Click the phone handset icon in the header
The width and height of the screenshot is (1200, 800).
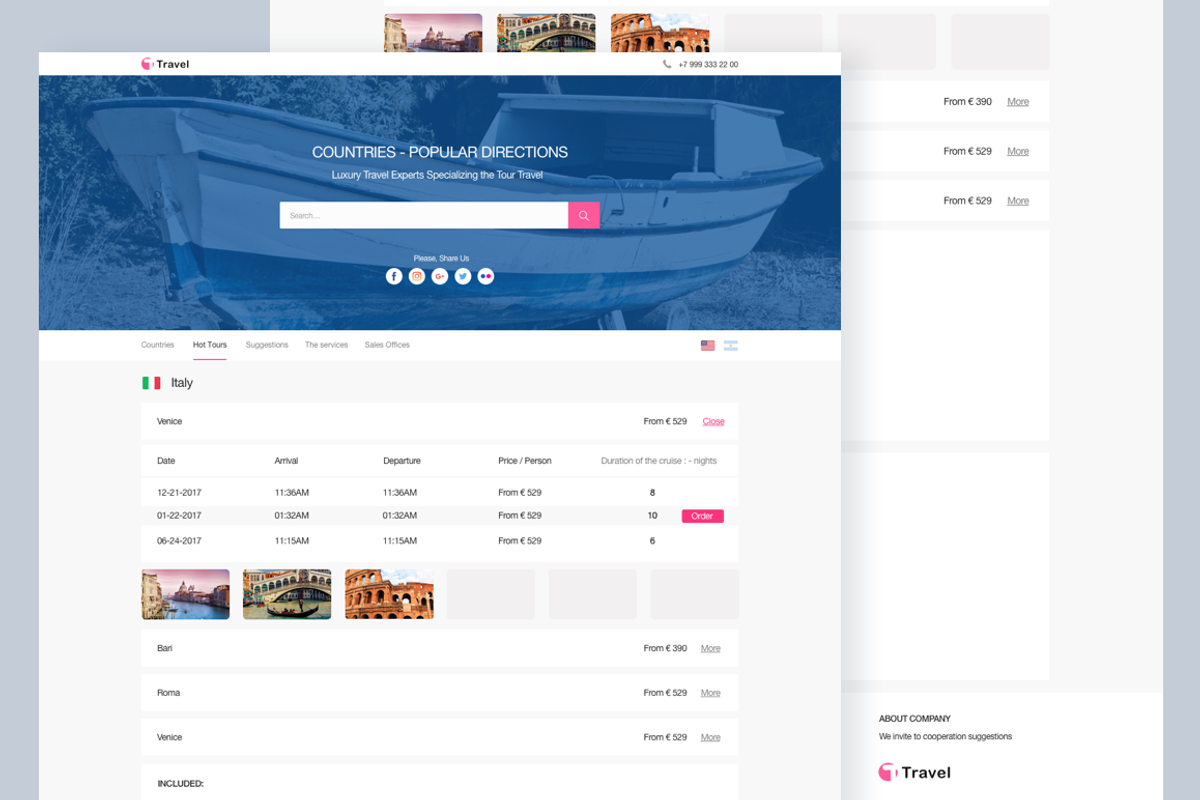coord(667,64)
